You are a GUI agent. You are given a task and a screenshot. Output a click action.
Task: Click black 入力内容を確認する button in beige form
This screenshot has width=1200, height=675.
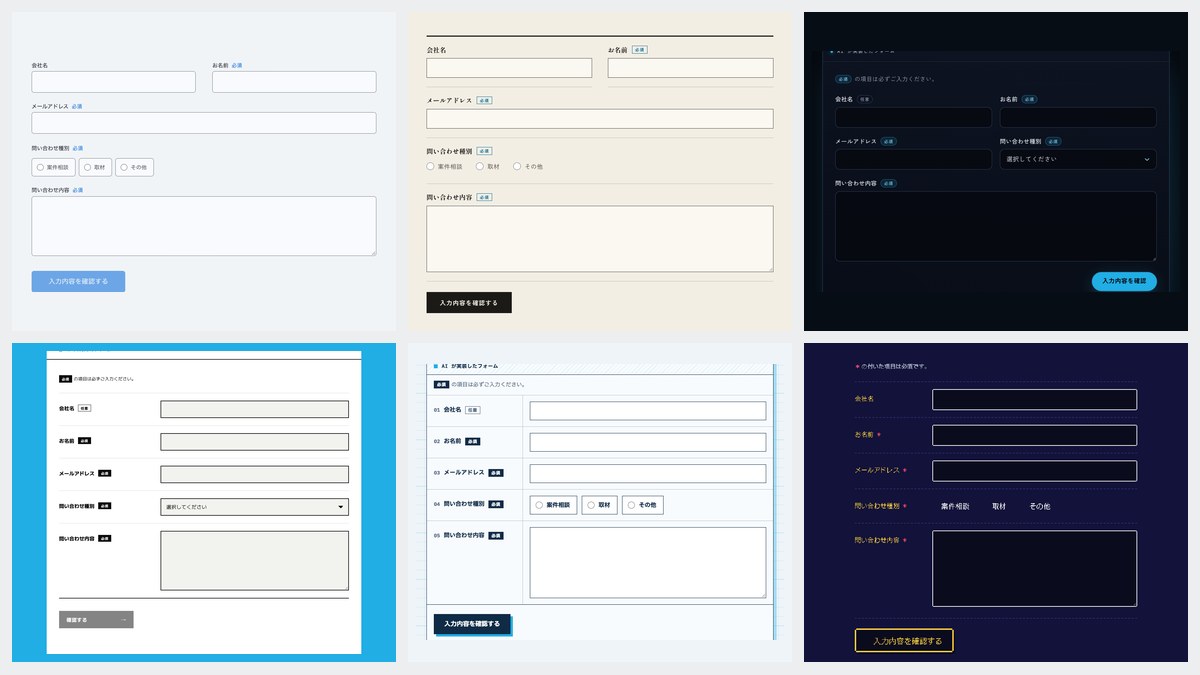pyautogui.click(x=469, y=302)
